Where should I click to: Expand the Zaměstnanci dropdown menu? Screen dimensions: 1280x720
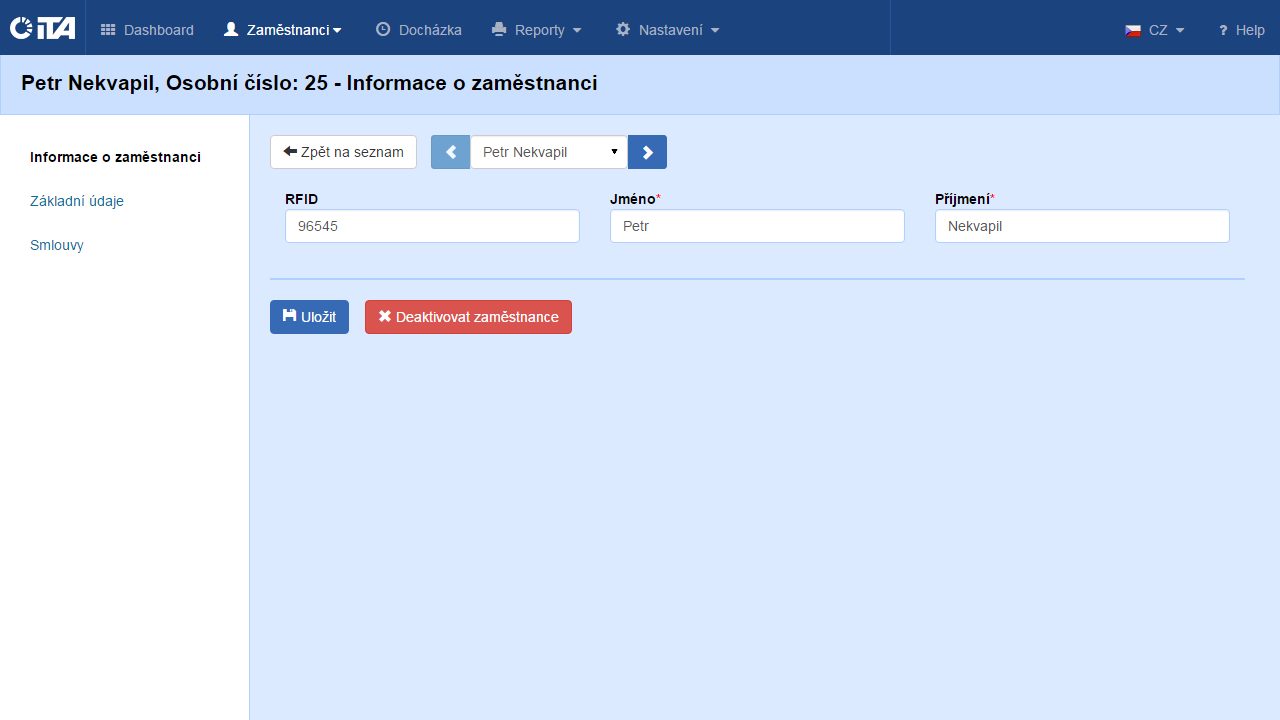pyautogui.click(x=283, y=30)
